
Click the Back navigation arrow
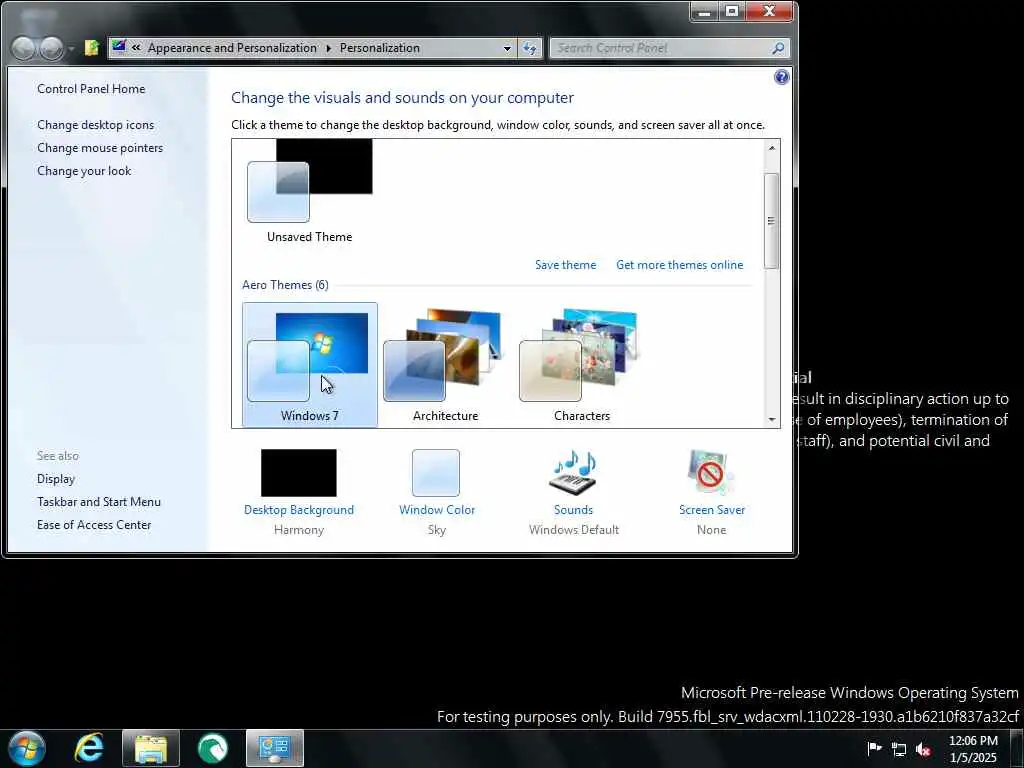tap(24, 48)
